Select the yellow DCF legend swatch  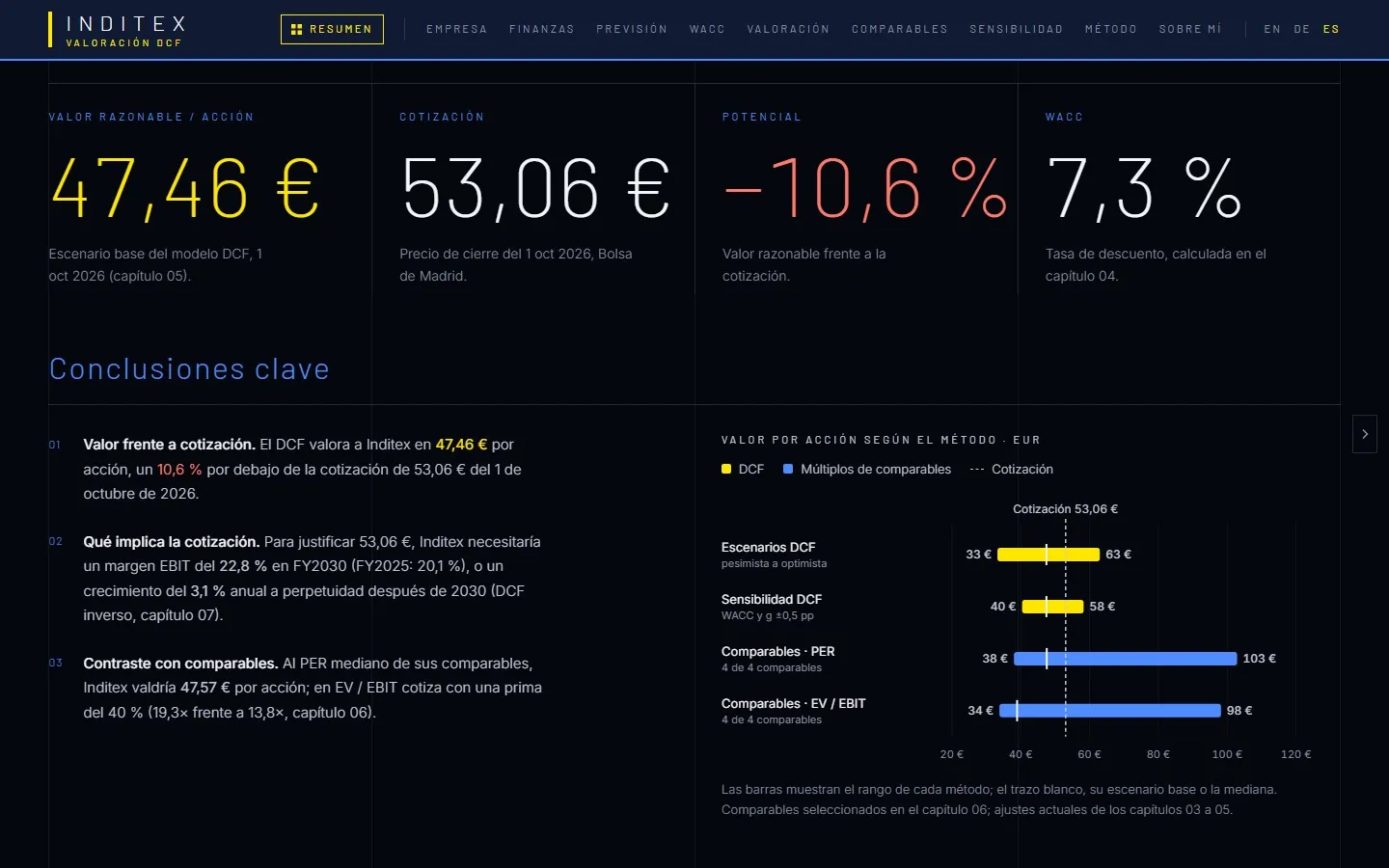(x=726, y=470)
